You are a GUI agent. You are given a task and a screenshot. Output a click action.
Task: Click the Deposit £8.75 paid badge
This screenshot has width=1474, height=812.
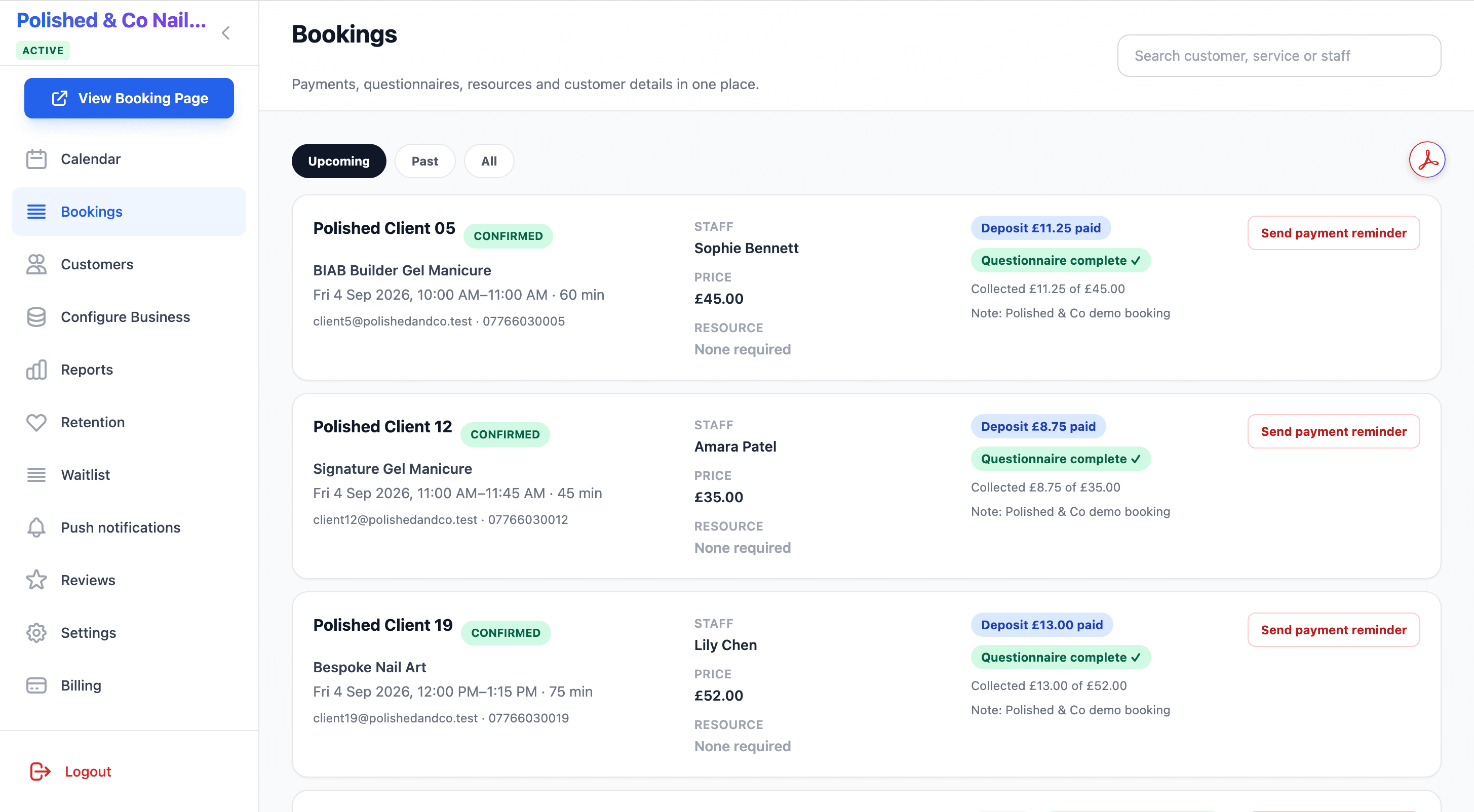point(1038,426)
